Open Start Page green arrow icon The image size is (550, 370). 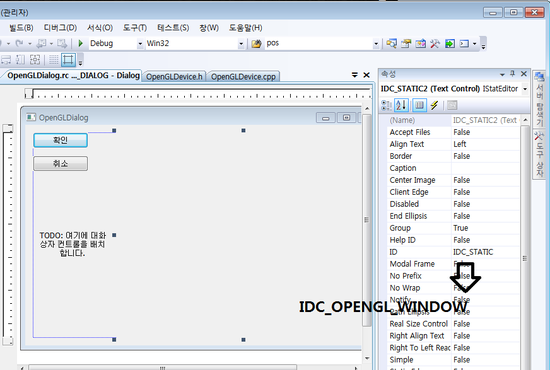[x=450, y=43]
